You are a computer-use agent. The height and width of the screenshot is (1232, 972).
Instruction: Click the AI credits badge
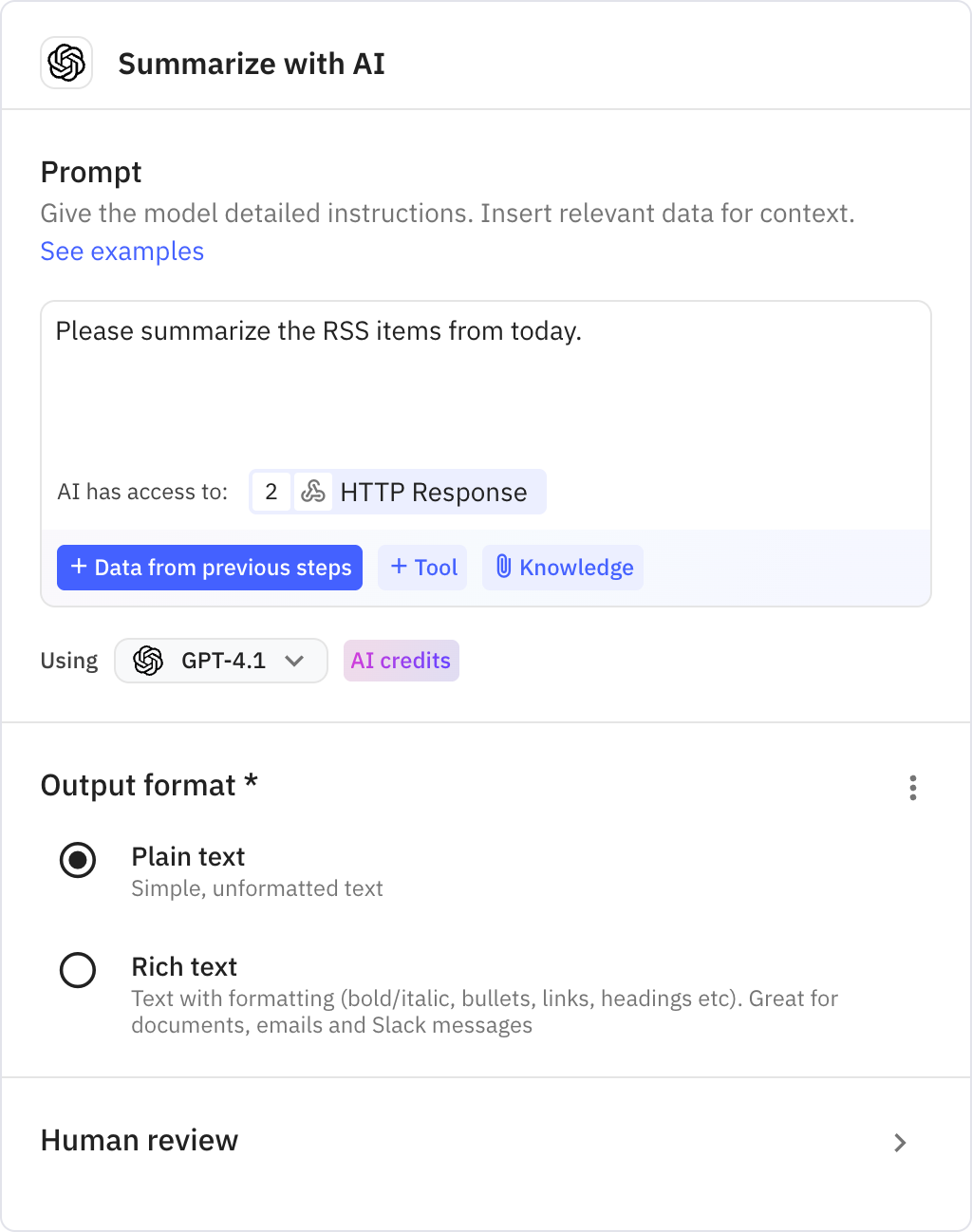(x=401, y=661)
